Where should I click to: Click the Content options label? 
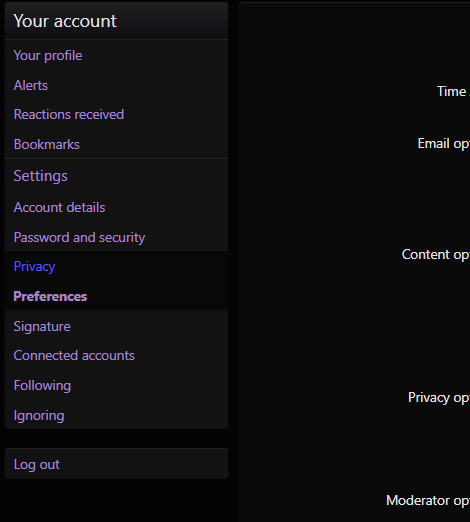(x=436, y=255)
